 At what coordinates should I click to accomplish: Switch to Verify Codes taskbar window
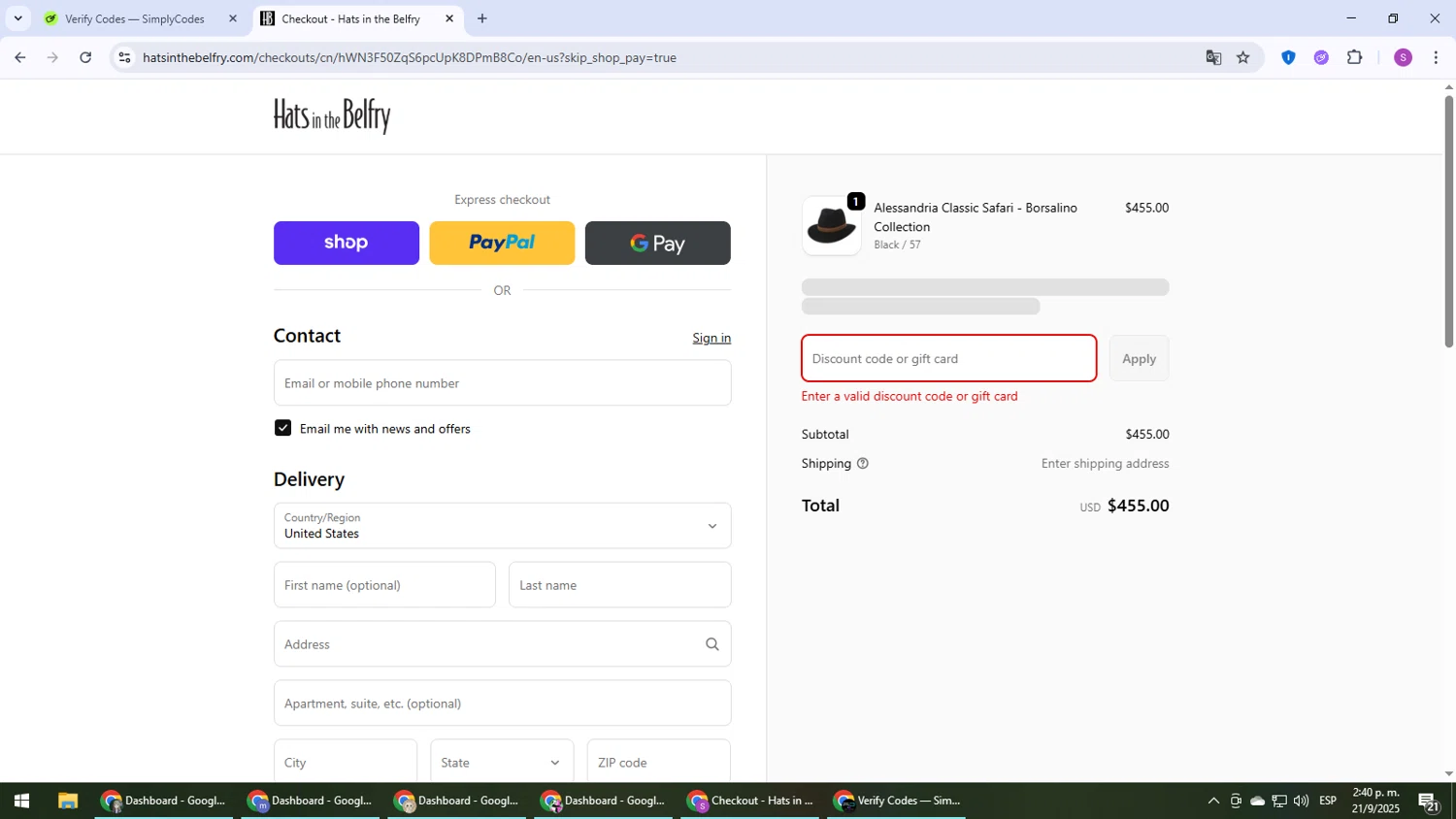[x=897, y=801]
